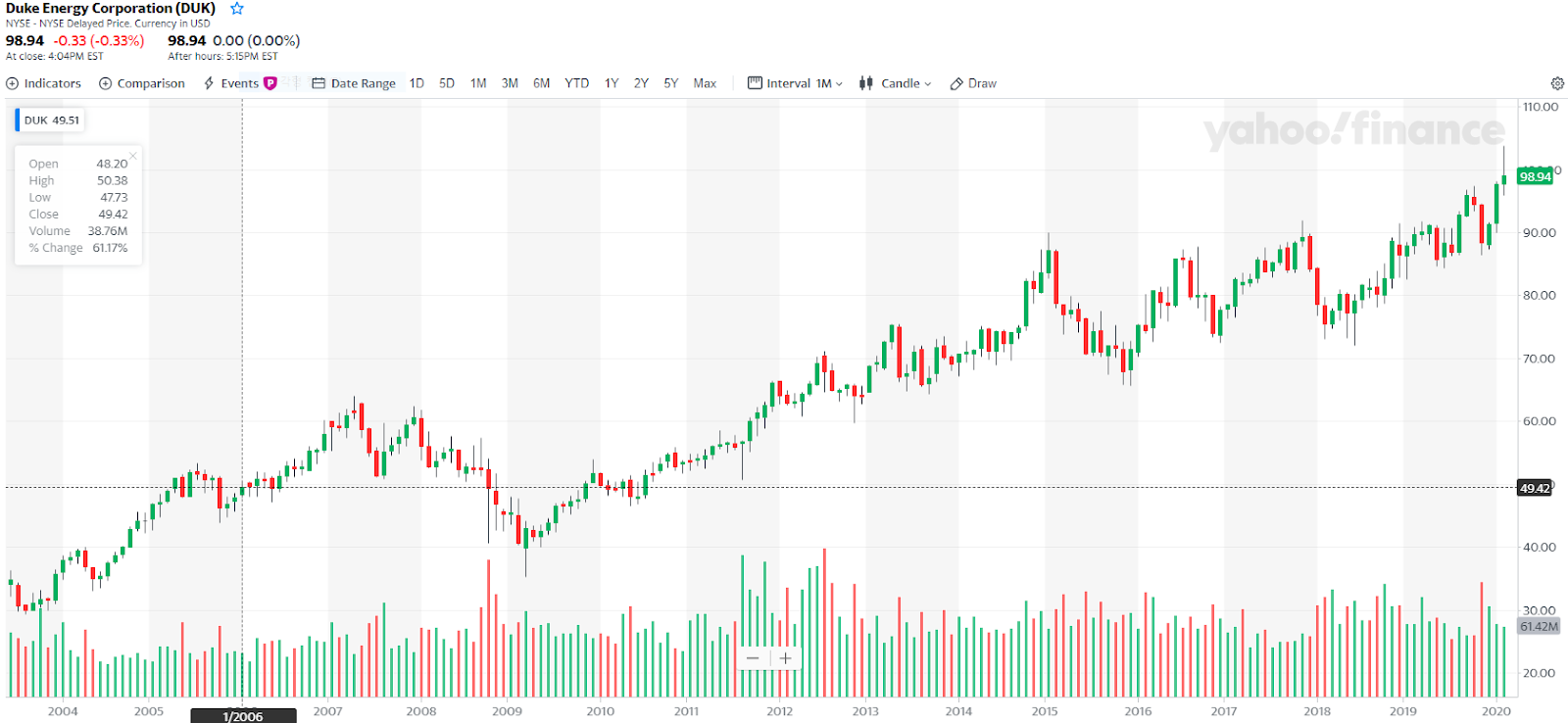Open the Comparison tool
This screenshot has width=1568, height=723.
pyautogui.click(x=142, y=83)
